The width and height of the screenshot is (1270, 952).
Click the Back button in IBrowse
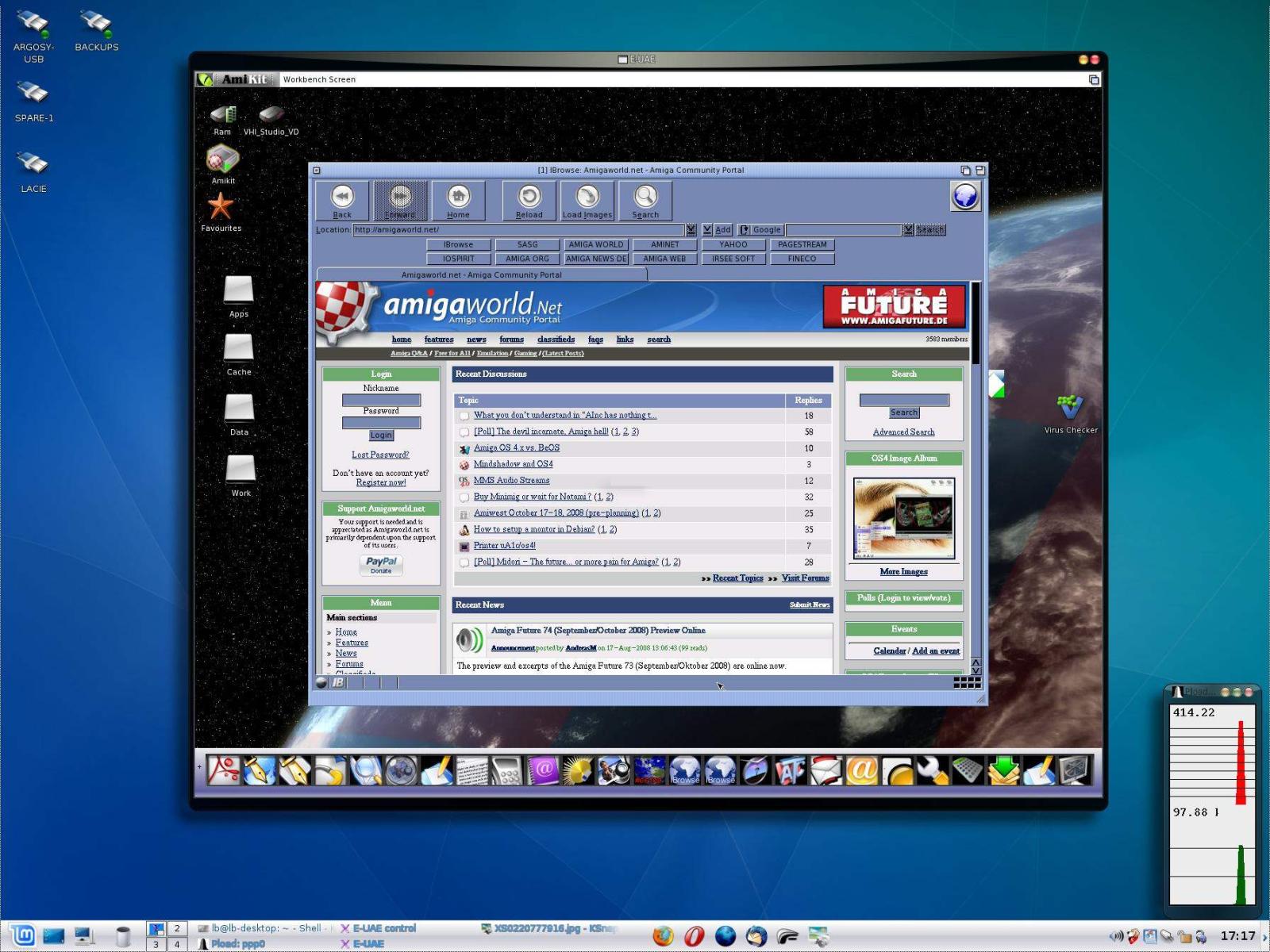342,201
